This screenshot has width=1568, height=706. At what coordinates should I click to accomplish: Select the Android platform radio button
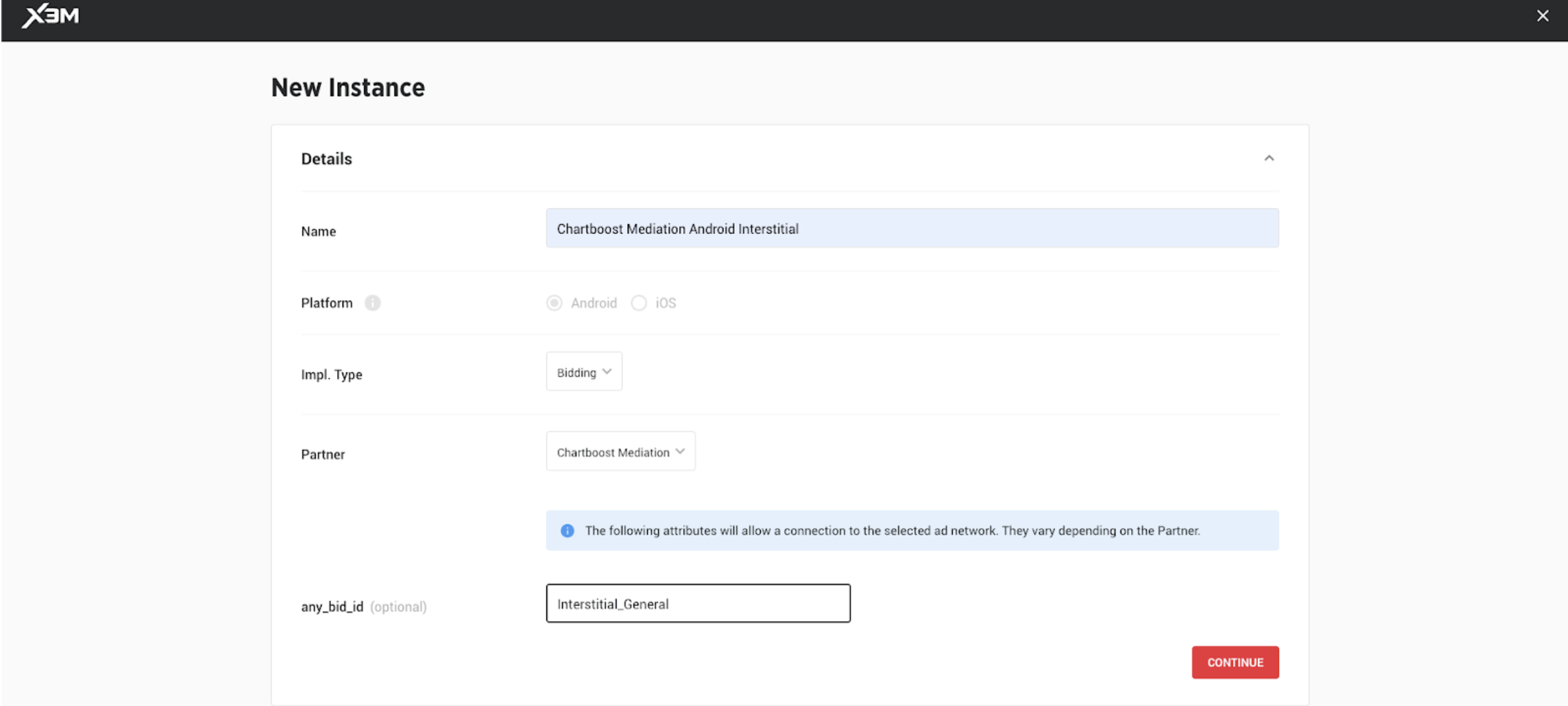(x=554, y=303)
